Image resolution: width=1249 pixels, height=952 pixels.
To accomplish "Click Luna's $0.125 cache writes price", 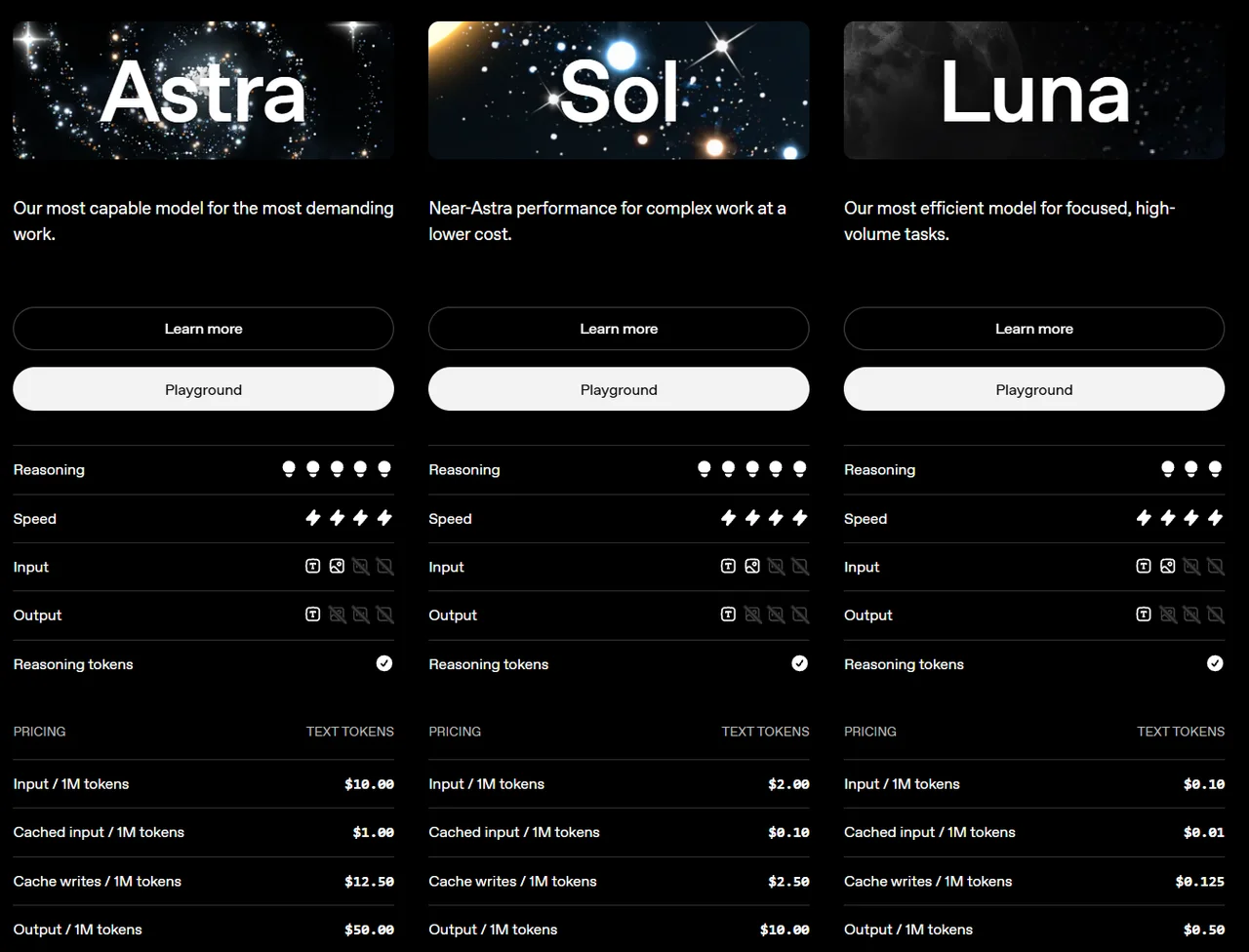I will (1200, 881).
